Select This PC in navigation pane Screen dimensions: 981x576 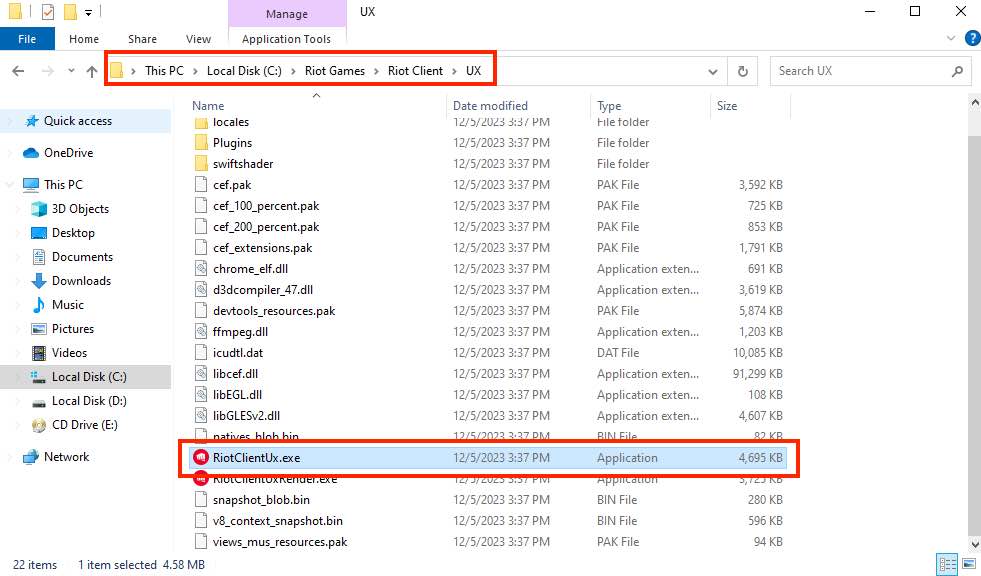click(x=63, y=184)
